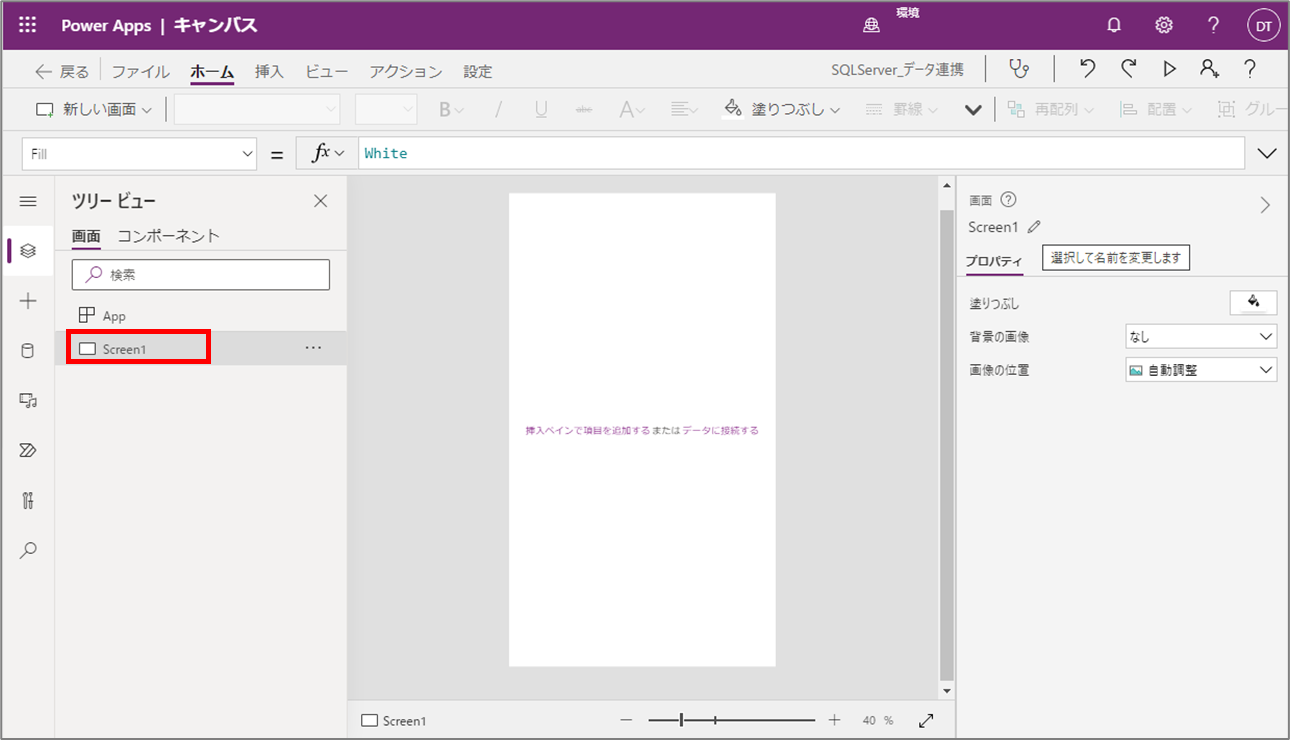
Task: Click the データに接続する link
Action: 720,431
